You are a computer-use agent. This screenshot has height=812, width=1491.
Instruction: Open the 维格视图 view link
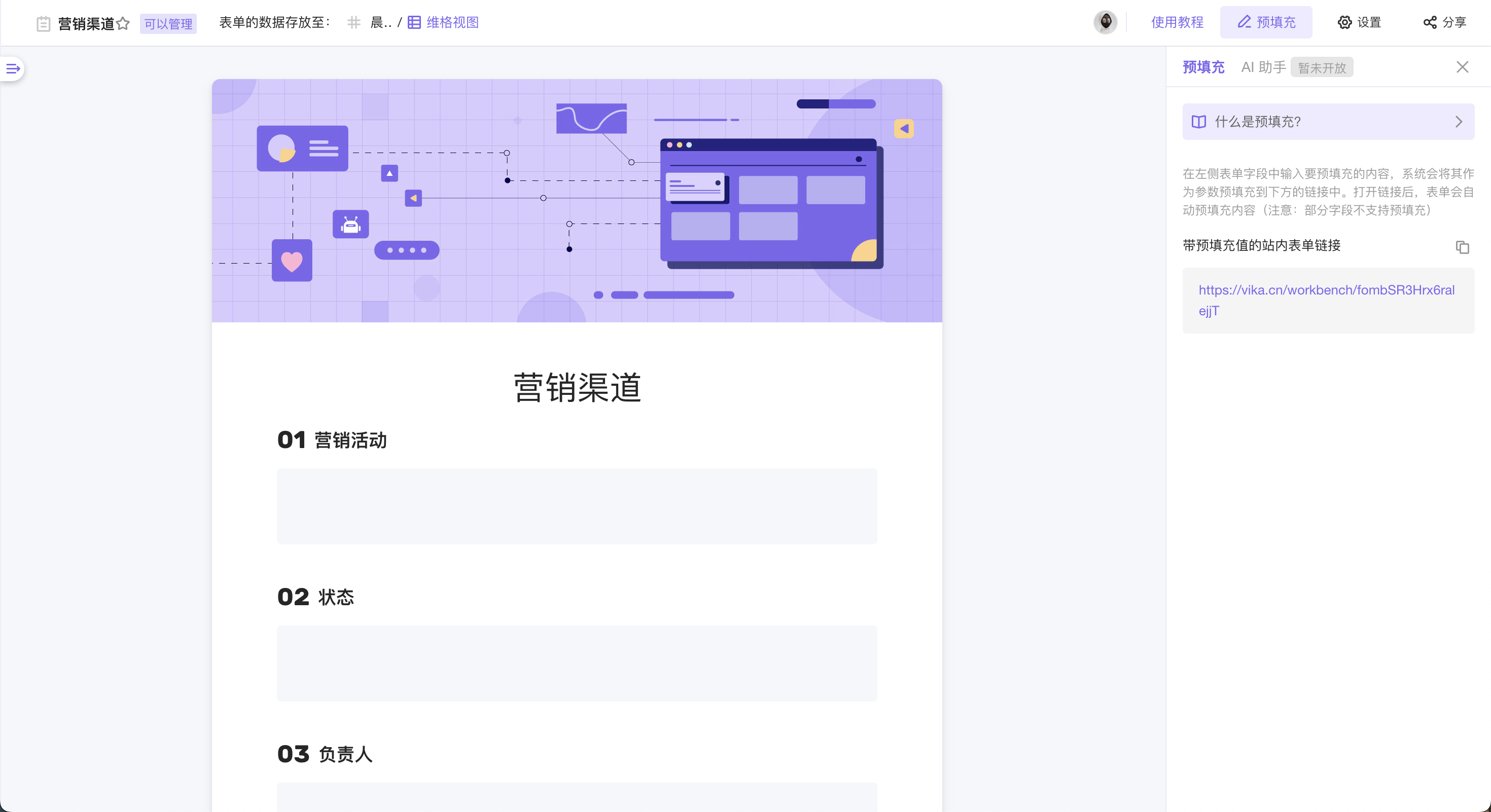tap(451, 22)
